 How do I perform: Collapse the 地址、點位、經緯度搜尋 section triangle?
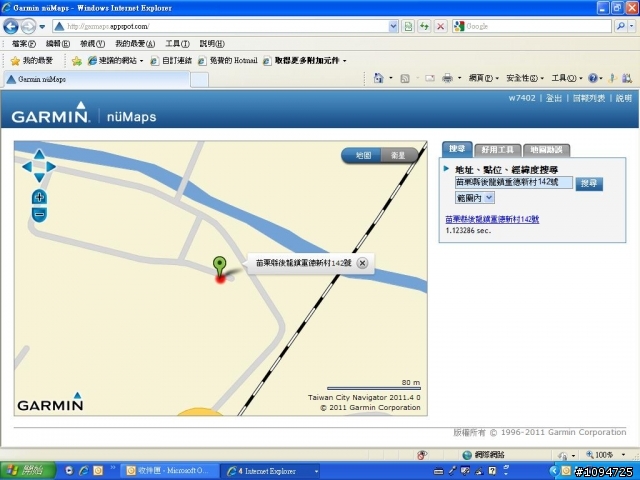[446, 168]
